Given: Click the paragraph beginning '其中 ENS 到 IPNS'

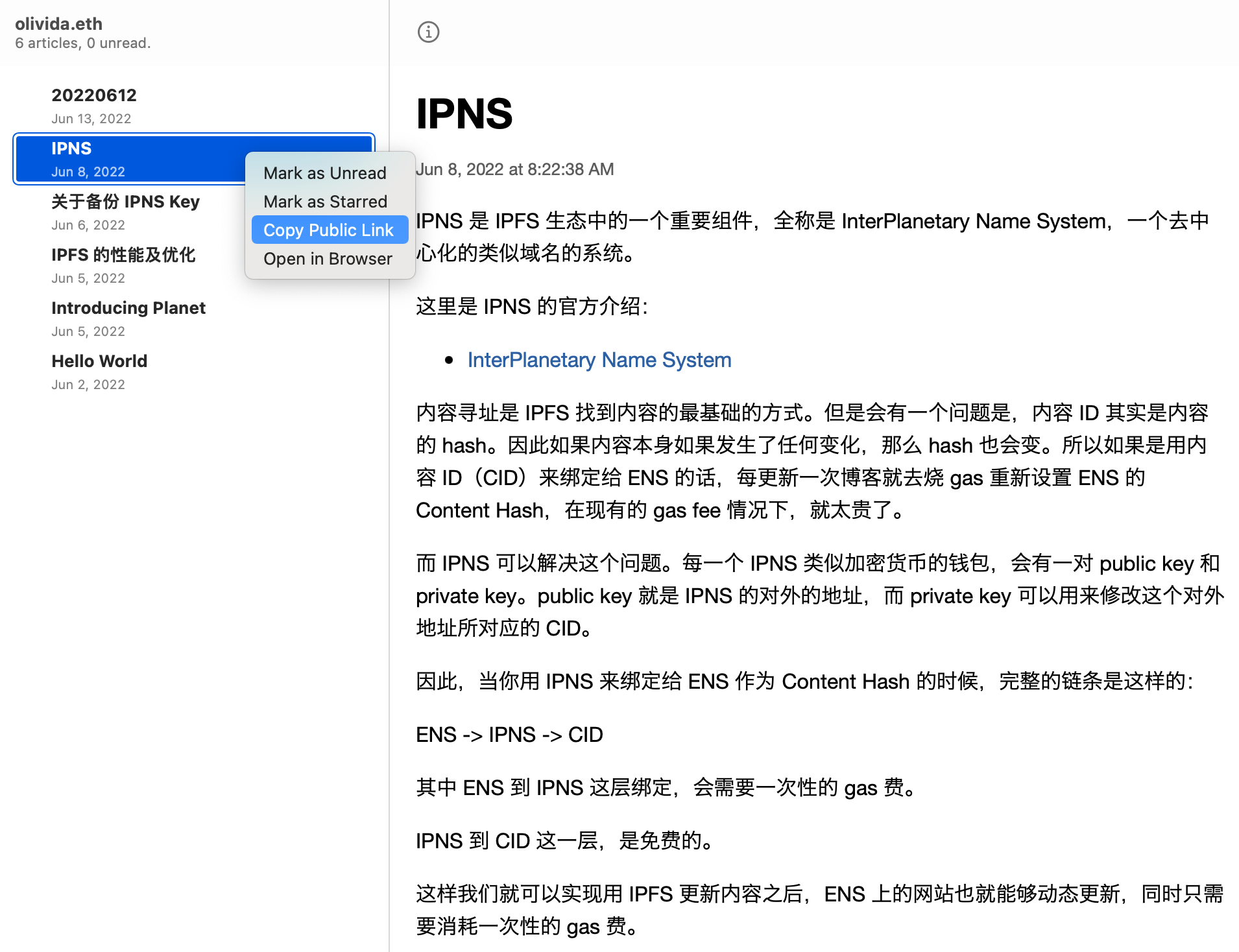Looking at the screenshot, I should point(666,788).
